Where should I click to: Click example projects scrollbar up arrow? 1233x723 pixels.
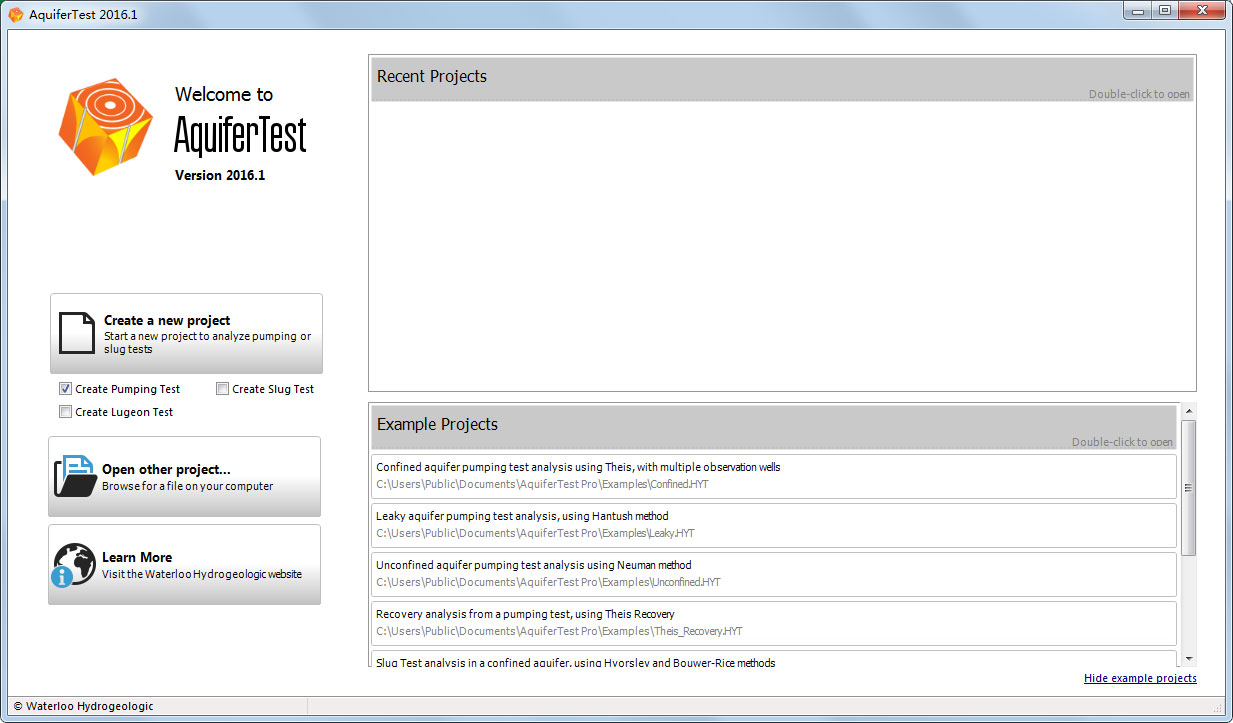point(1189,411)
